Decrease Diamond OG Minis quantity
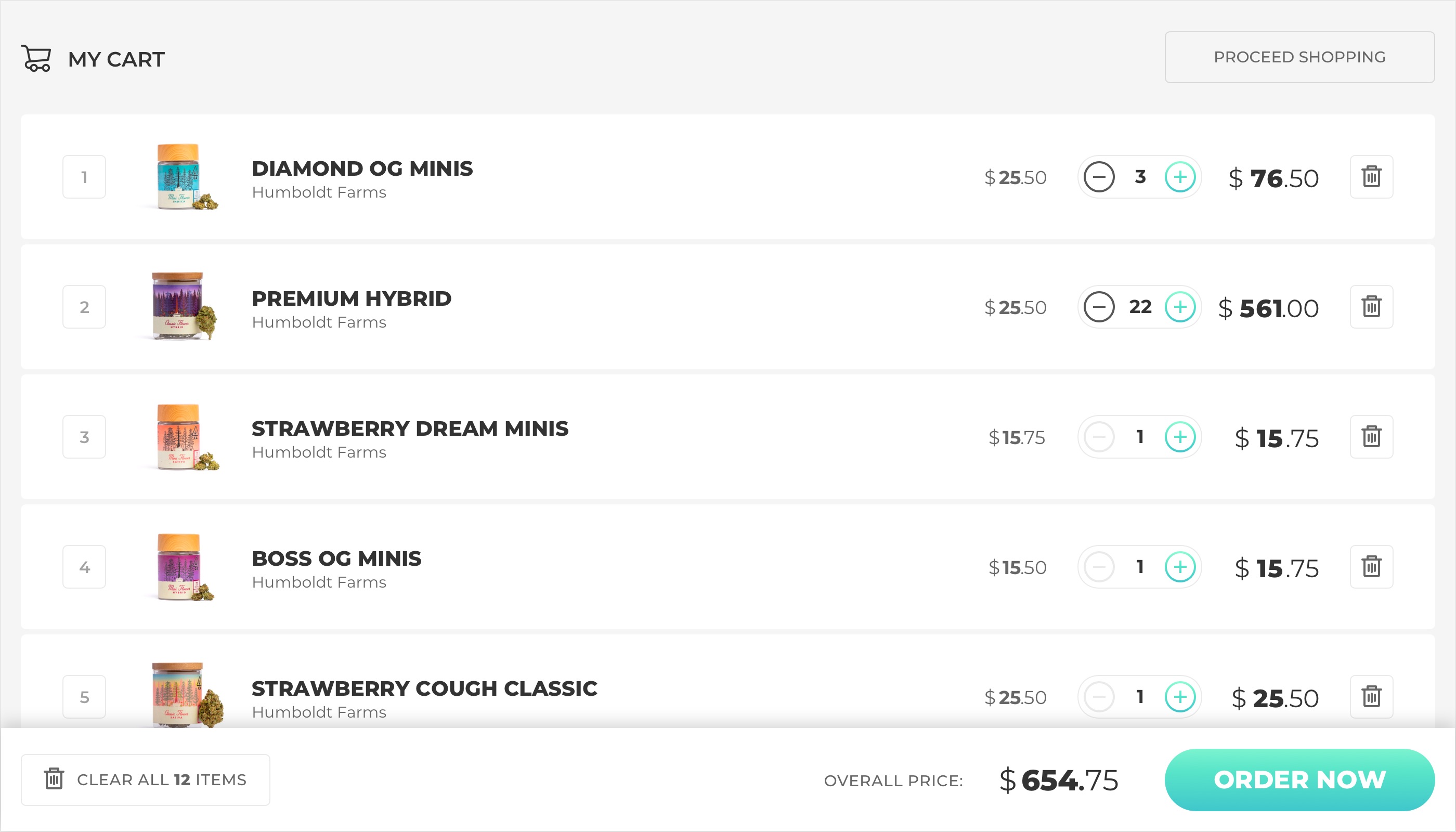 pos(1099,177)
